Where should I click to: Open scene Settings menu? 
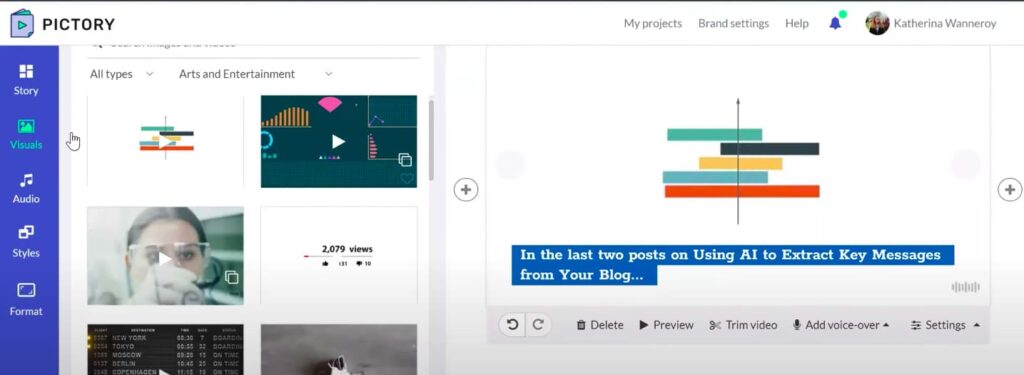click(x=945, y=325)
